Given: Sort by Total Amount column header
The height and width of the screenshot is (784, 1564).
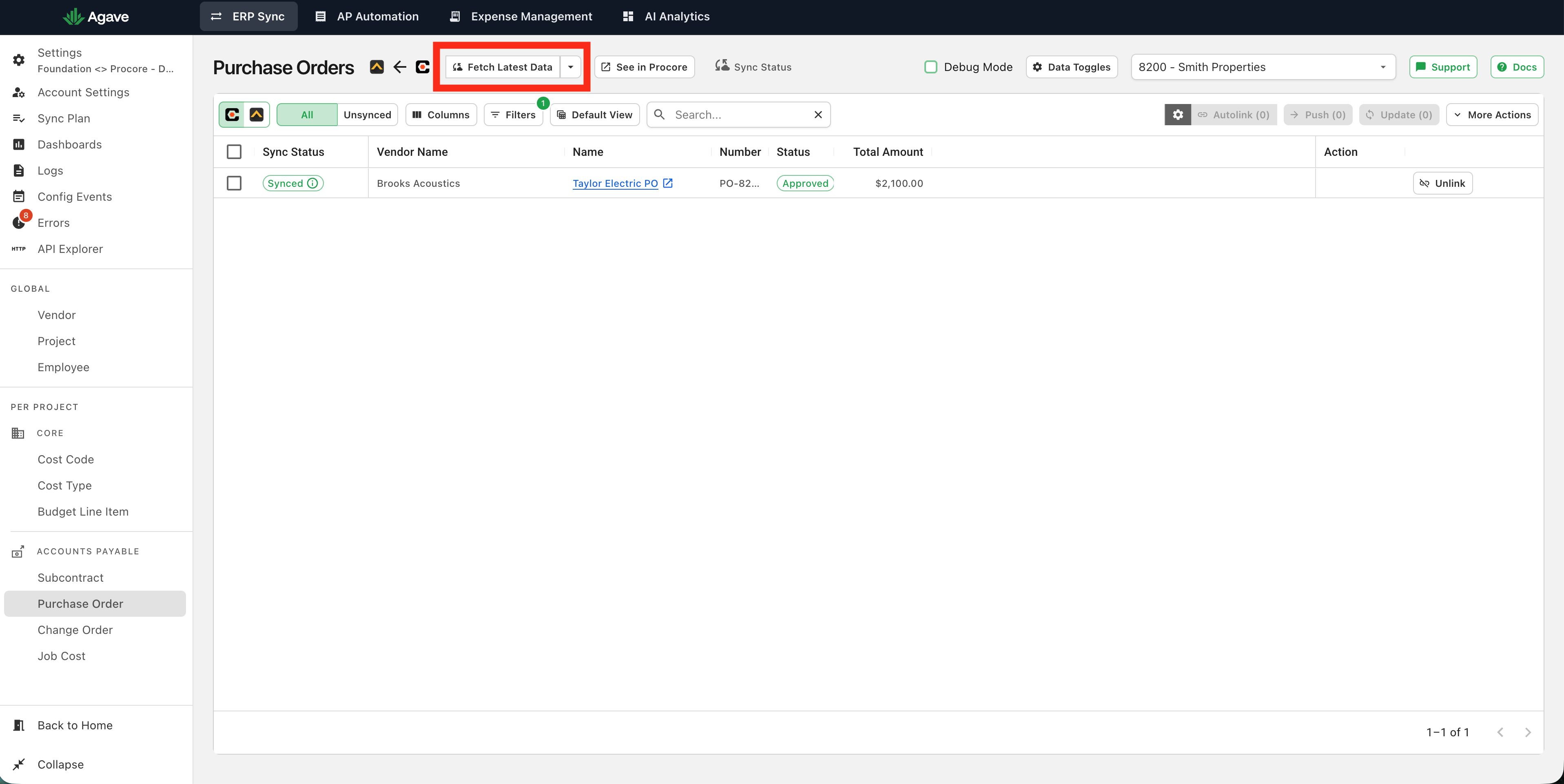Looking at the screenshot, I should coord(888,152).
